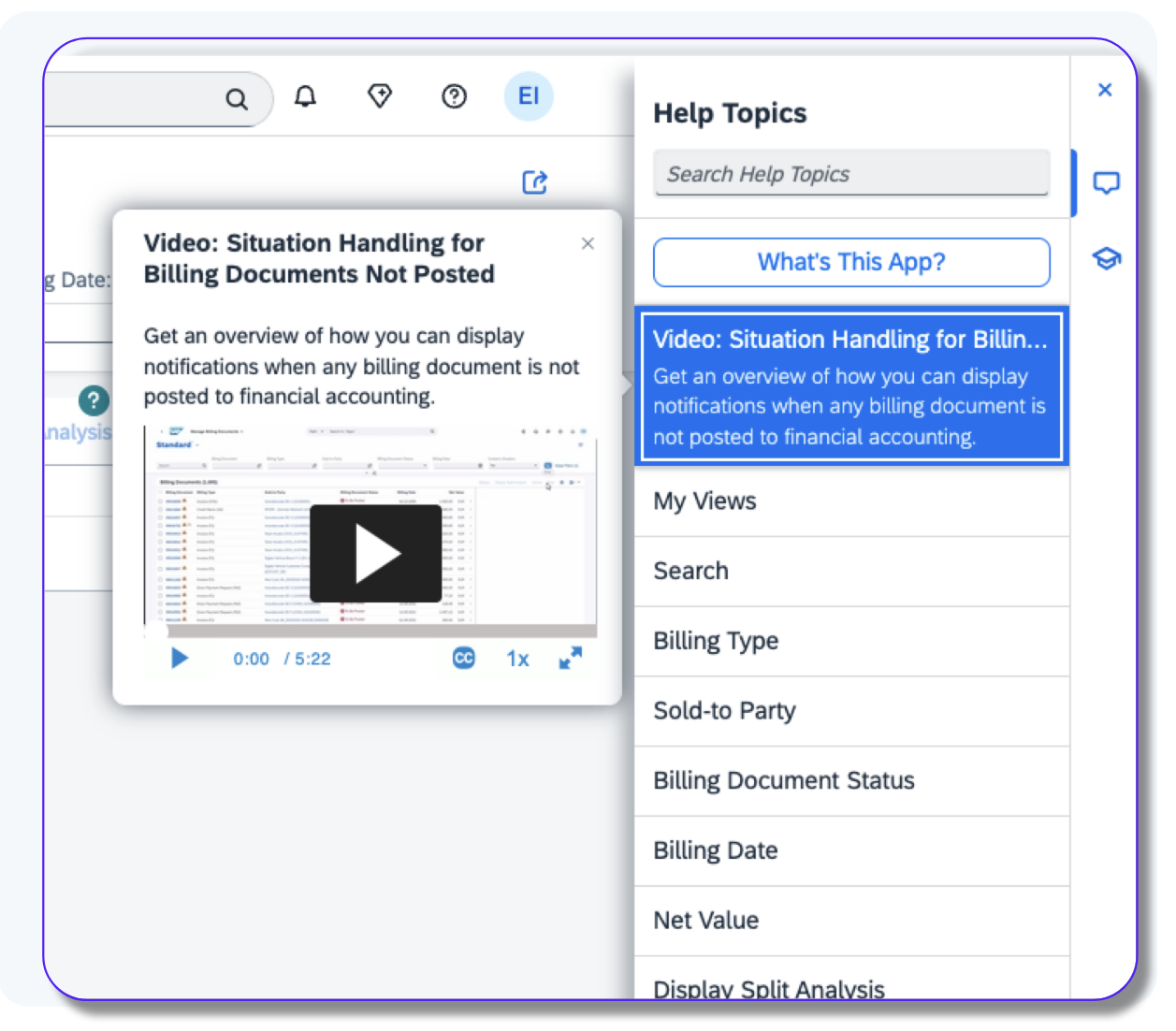The height and width of the screenshot is (1031, 1176).
Task: Expand video to fullscreen
Action: [571, 659]
